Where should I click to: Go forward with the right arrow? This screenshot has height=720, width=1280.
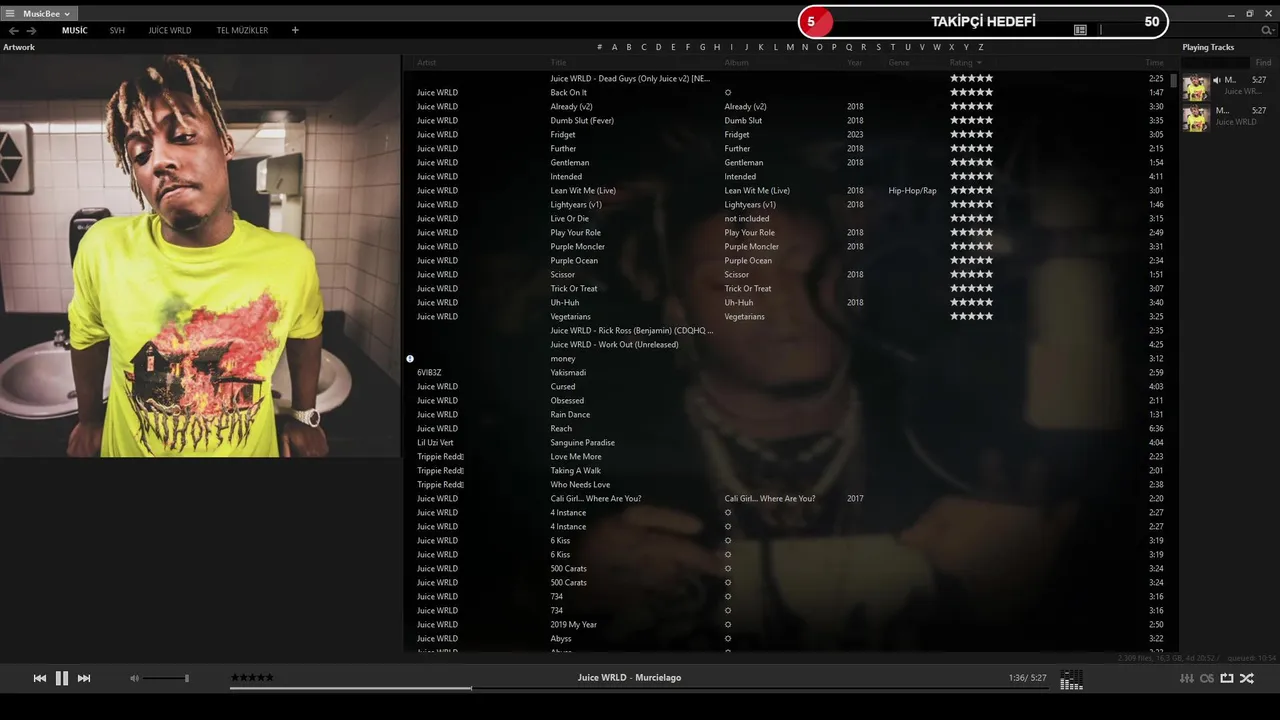[x=32, y=31]
